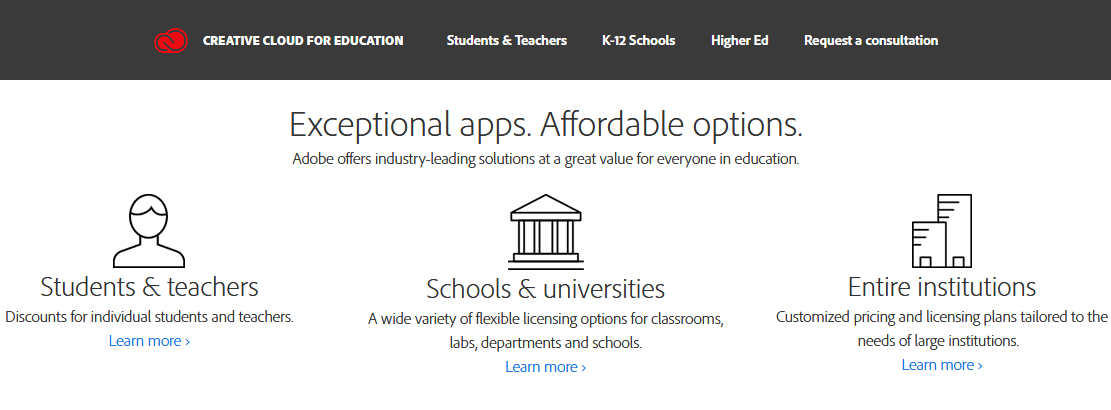Click the office towers institutions icon
This screenshot has width=1111, height=410.
pyautogui.click(x=941, y=231)
